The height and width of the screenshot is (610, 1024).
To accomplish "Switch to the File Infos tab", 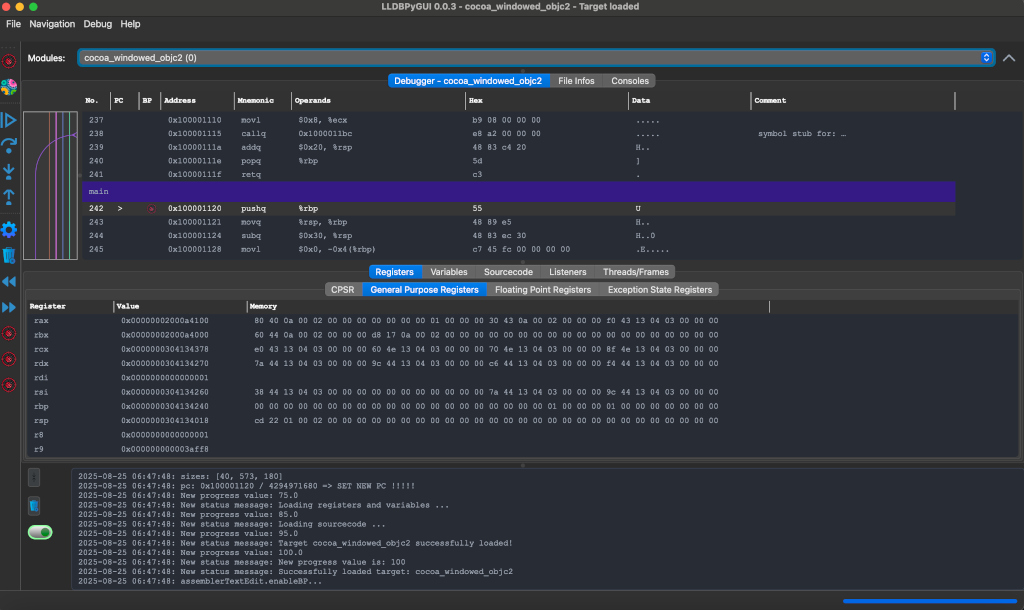I will (576, 81).
